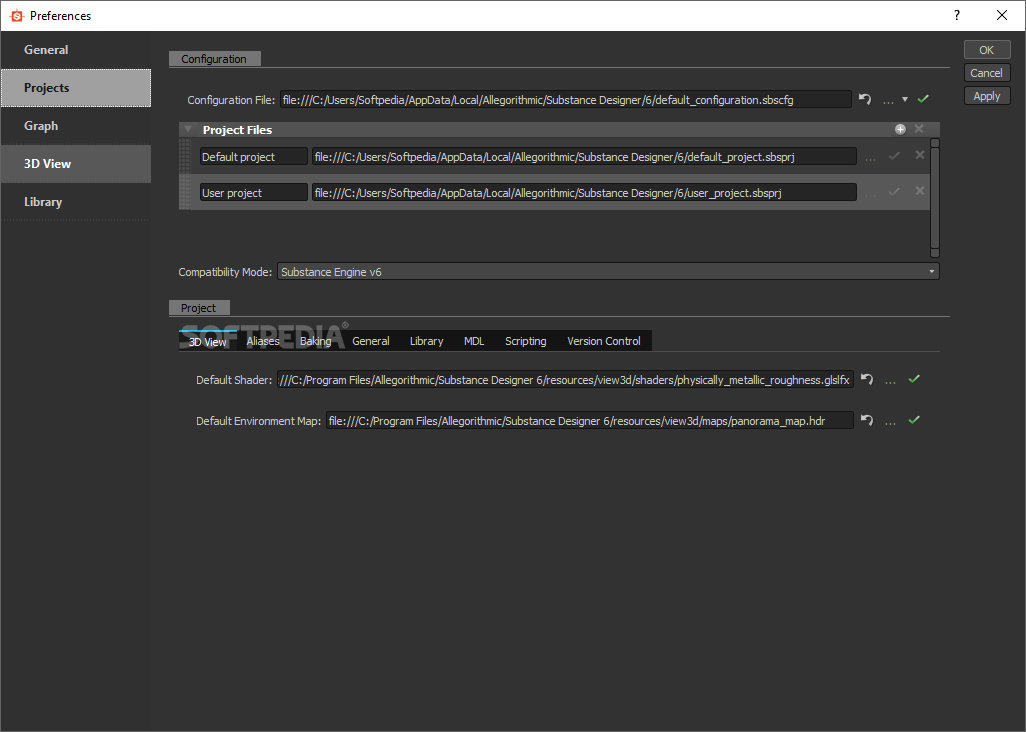Viewport: 1026px width, 732px height.
Task: Switch to the Aliases tab
Action: tap(263, 341)
